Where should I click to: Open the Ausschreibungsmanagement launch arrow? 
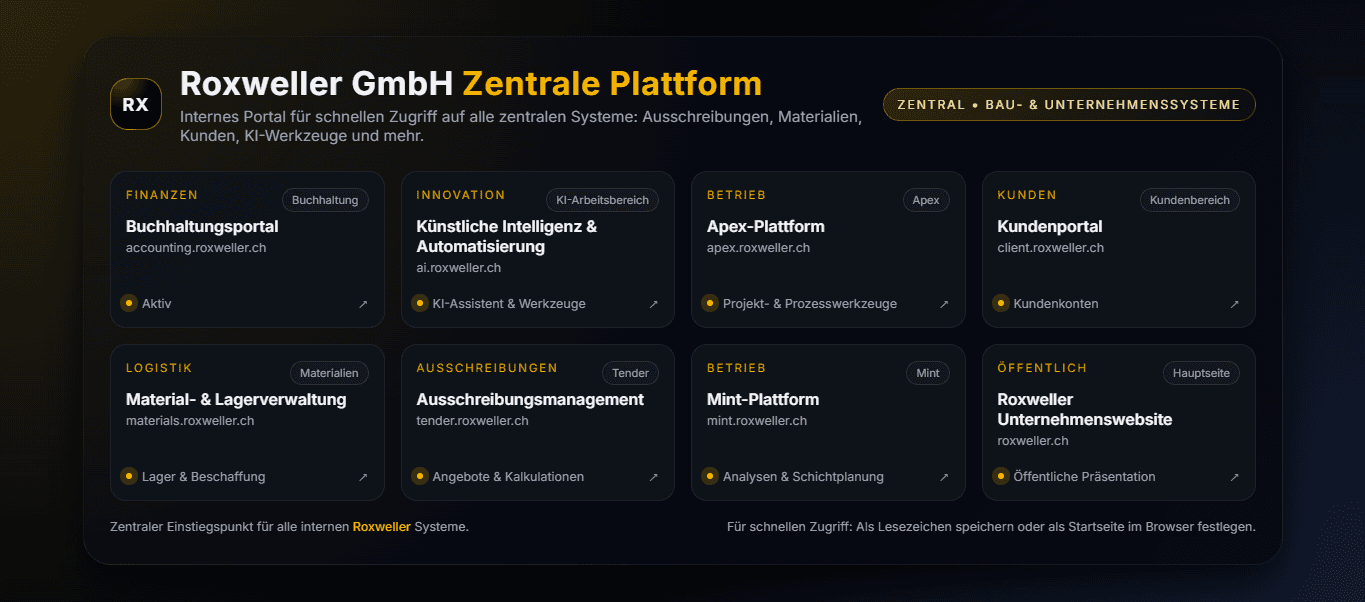pyautogui.click(x=654, y=476)
